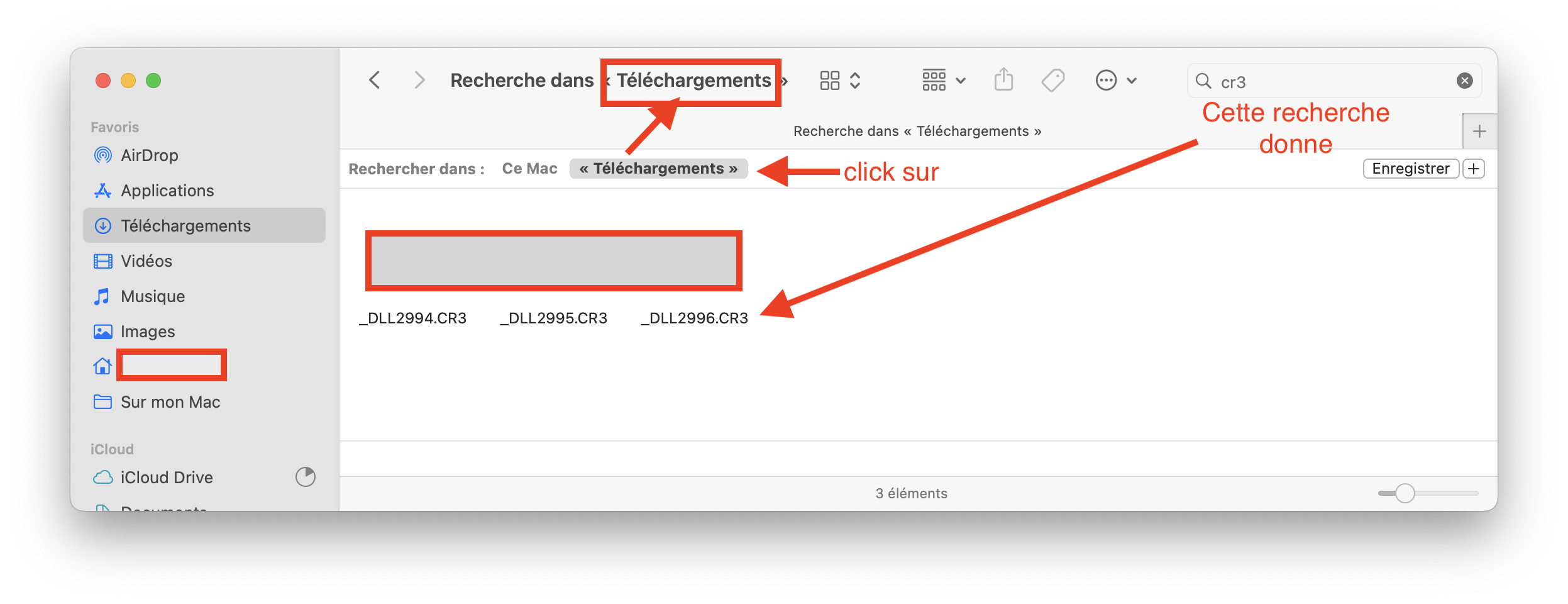Add a search criterion with plus button

point(1473,169)
